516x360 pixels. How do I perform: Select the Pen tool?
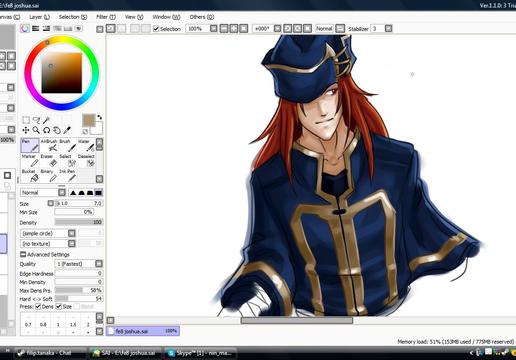30,146
